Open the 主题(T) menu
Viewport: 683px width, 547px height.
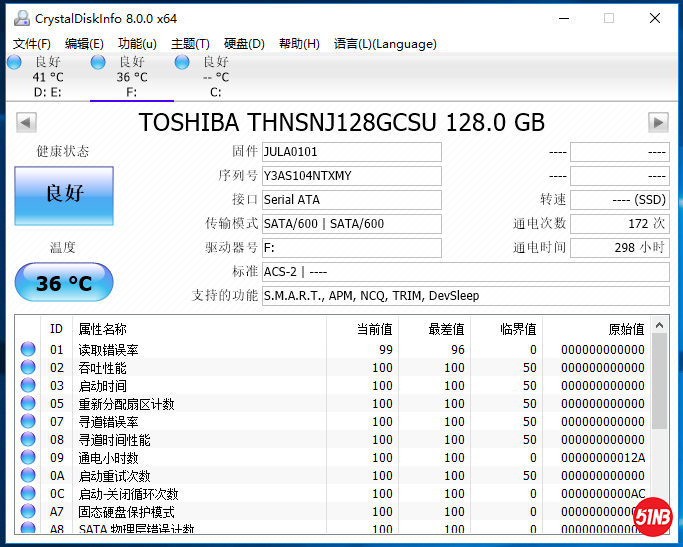pos(190,44)
